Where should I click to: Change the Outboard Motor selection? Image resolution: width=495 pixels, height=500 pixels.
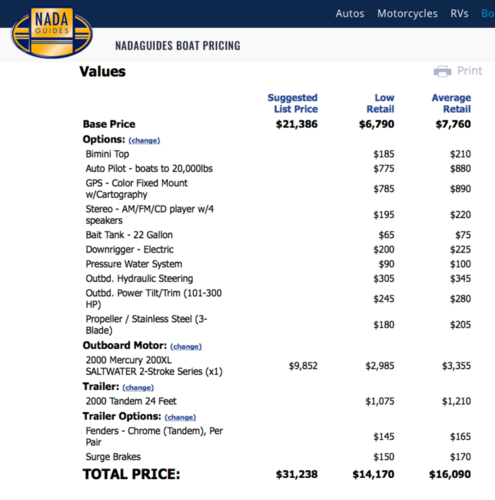coord(186,346)
